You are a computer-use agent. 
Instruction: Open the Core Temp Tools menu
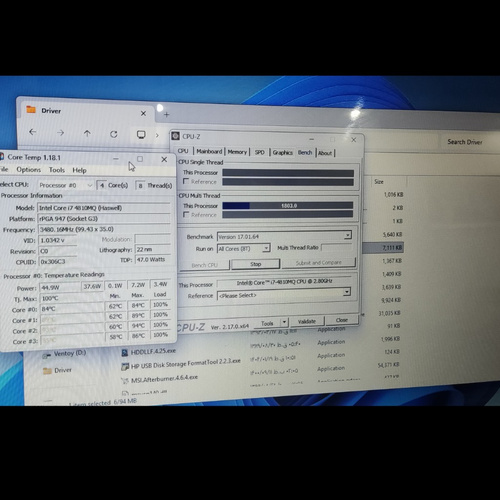click(57, 170)
